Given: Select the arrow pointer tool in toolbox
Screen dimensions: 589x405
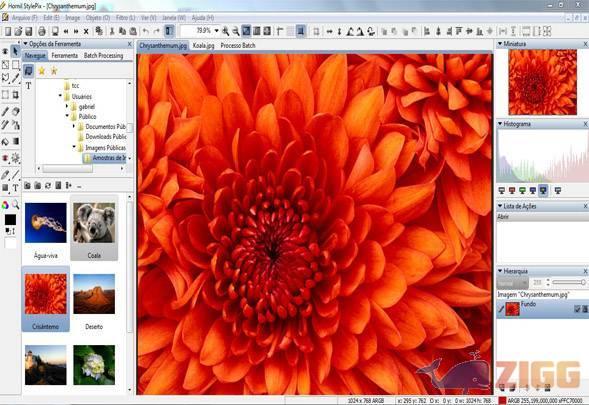Looking at the screenshot, I should coord(15,51).
